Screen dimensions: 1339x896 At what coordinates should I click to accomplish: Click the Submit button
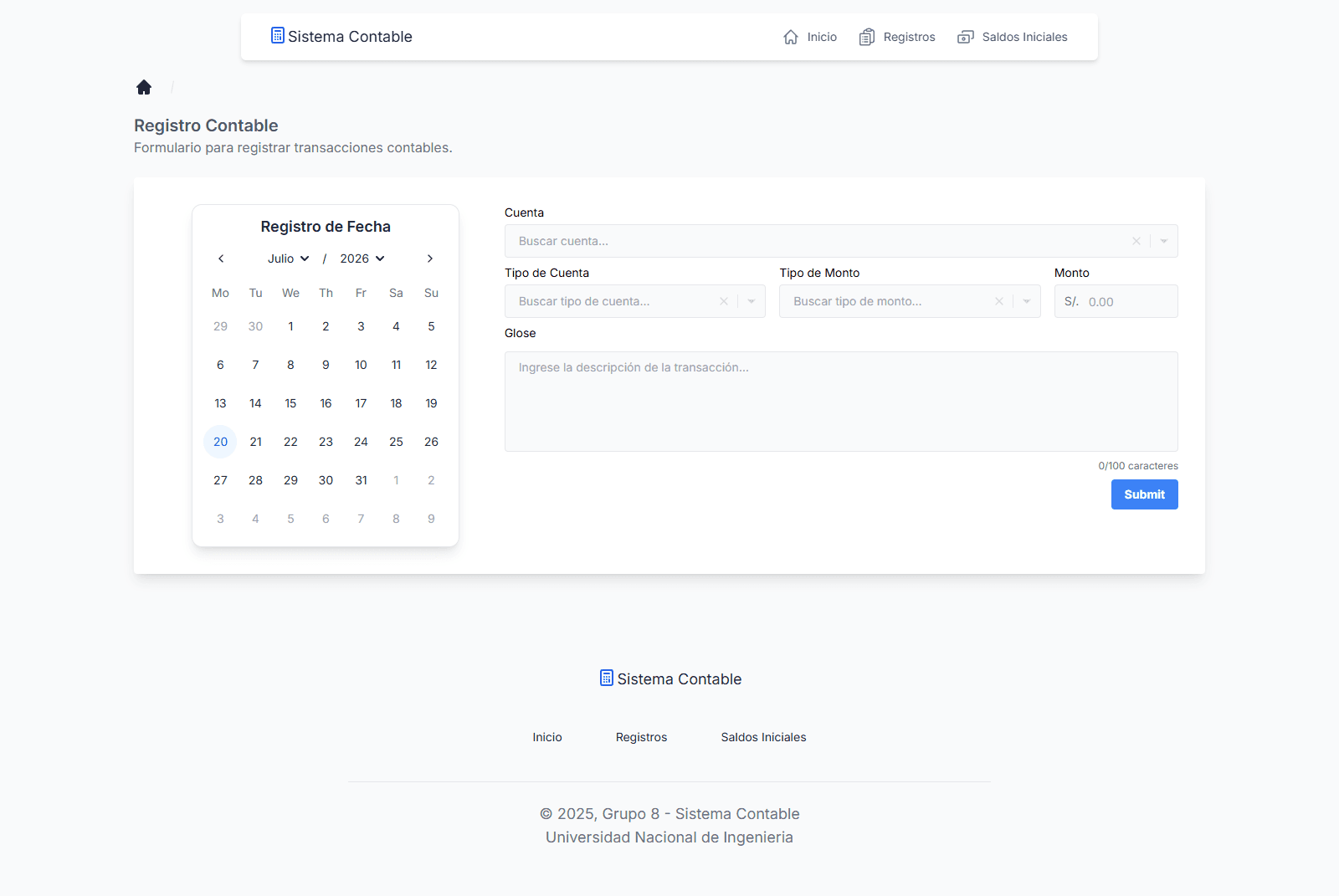pos(1145,494)
